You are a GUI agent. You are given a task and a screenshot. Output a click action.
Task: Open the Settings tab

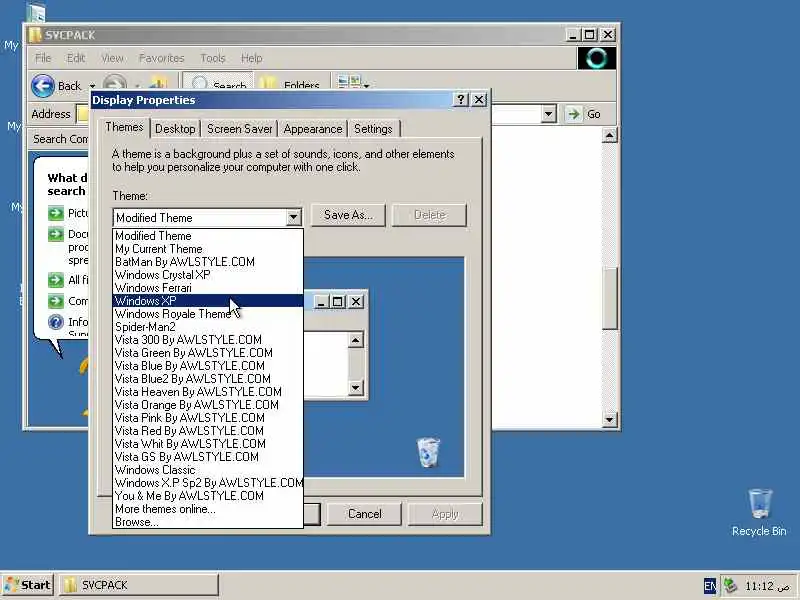pos(373,129)
